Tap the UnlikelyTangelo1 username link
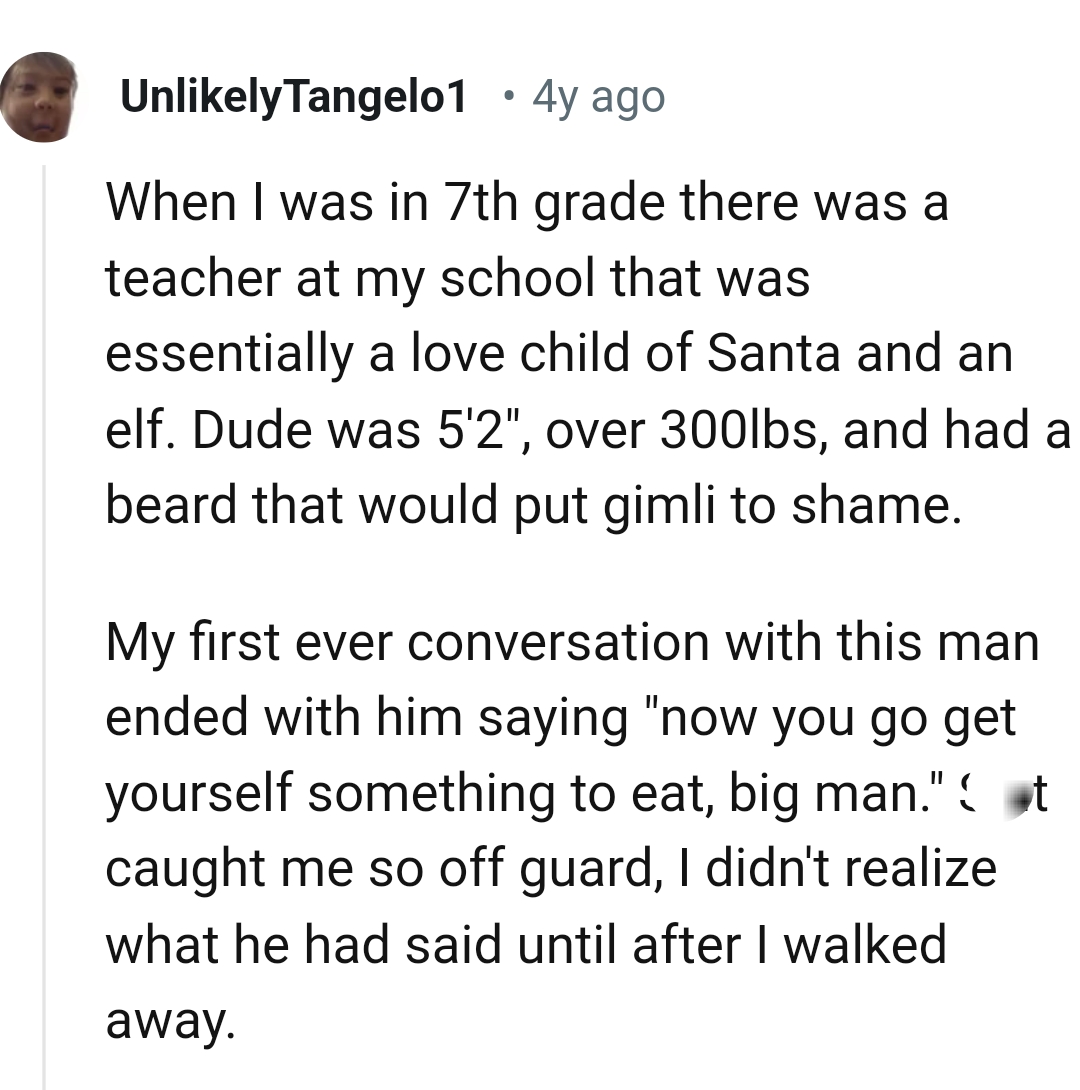 [x=293, y=97]
